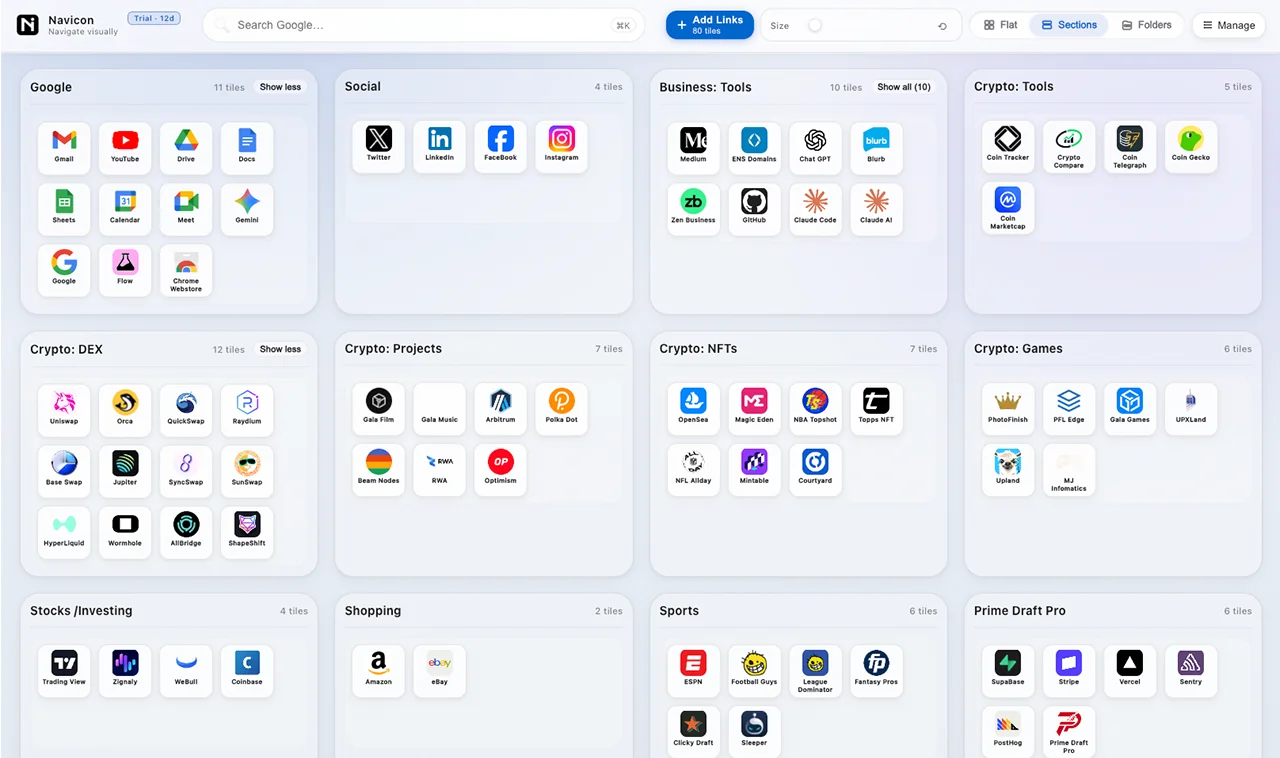This screenshot has width=1280, height=758.
Task: Open the LinkedIn tile
Action: (x=440, y=147)
